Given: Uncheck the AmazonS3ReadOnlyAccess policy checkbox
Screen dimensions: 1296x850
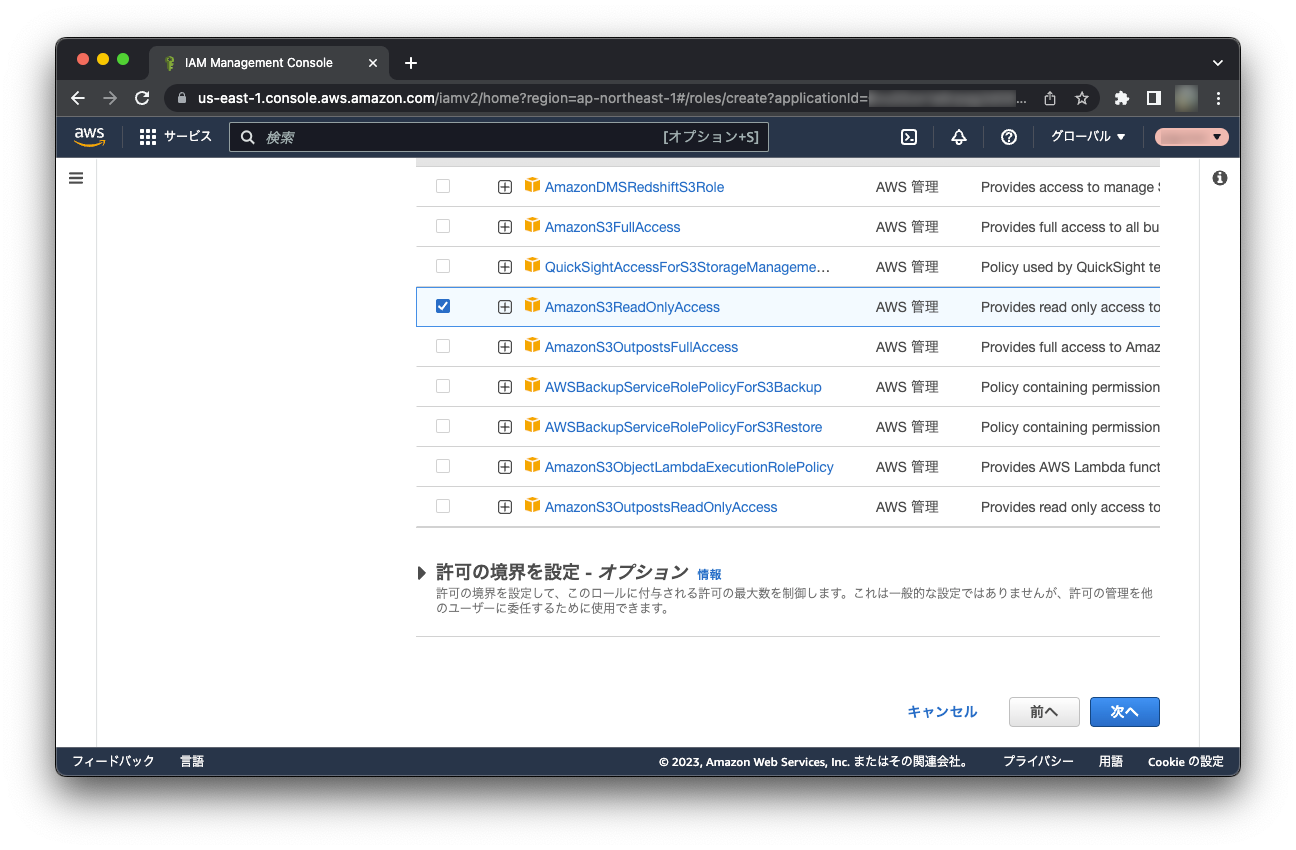Looking at the screenshot, I should 443,306.
